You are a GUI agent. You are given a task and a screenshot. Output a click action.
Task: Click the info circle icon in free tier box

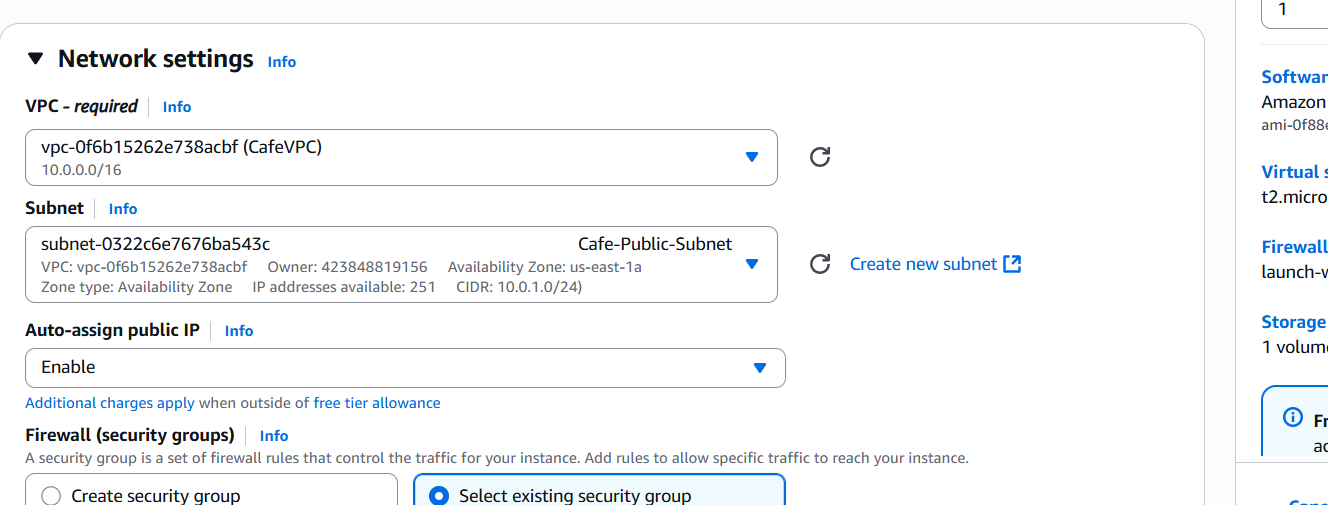coord(1293,417)
